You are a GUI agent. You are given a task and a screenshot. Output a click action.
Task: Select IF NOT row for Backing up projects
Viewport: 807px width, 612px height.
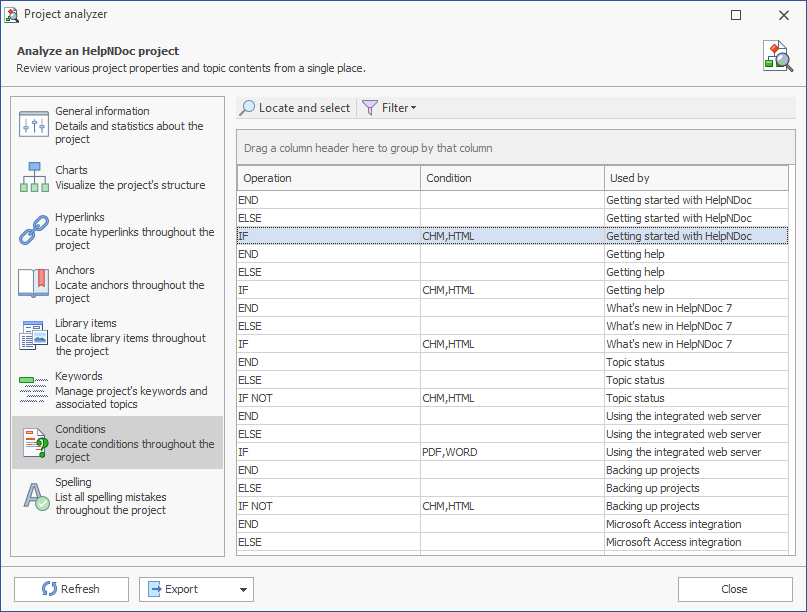pyautogui.click(x=513, y=506)
